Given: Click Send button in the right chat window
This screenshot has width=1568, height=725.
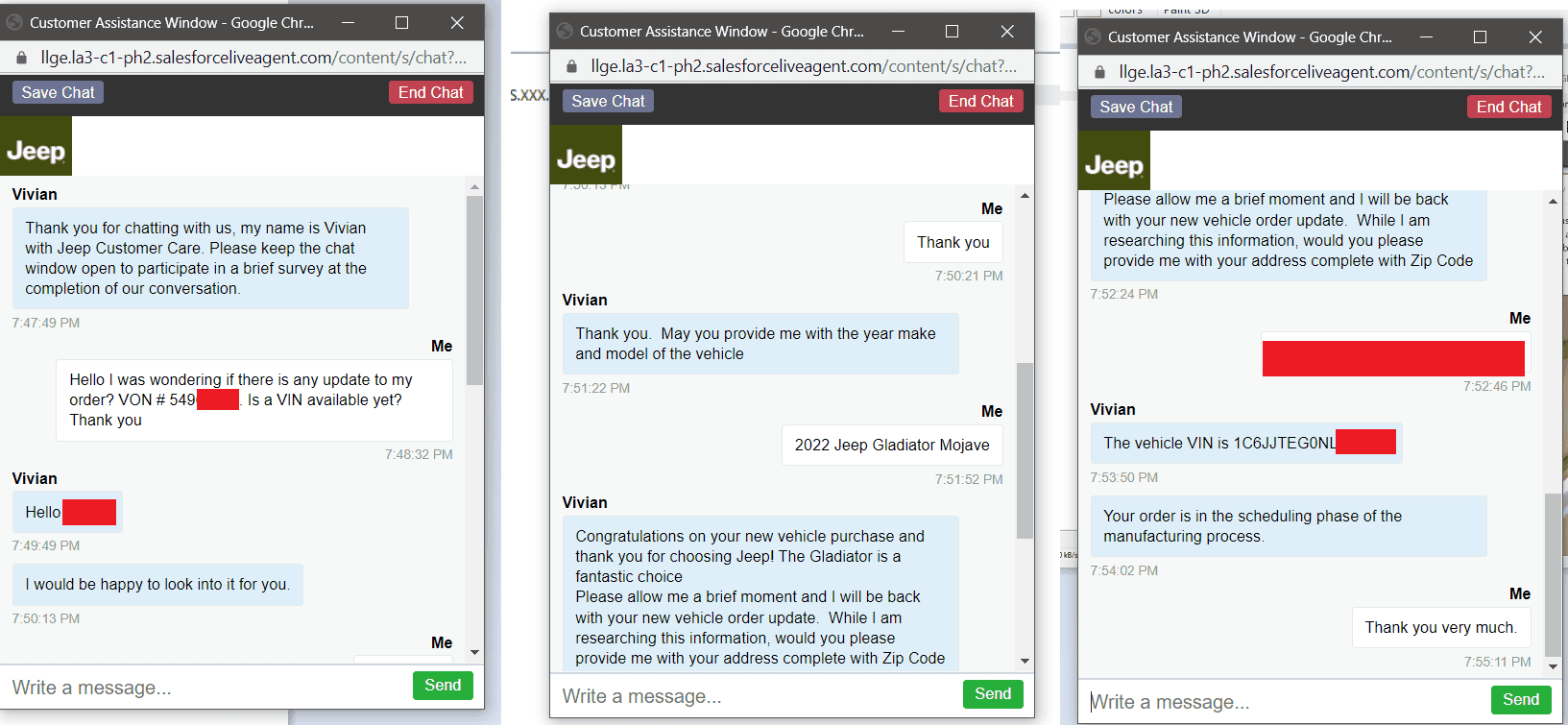Looking at the screenshot, I should click(x=1521, y=700).
